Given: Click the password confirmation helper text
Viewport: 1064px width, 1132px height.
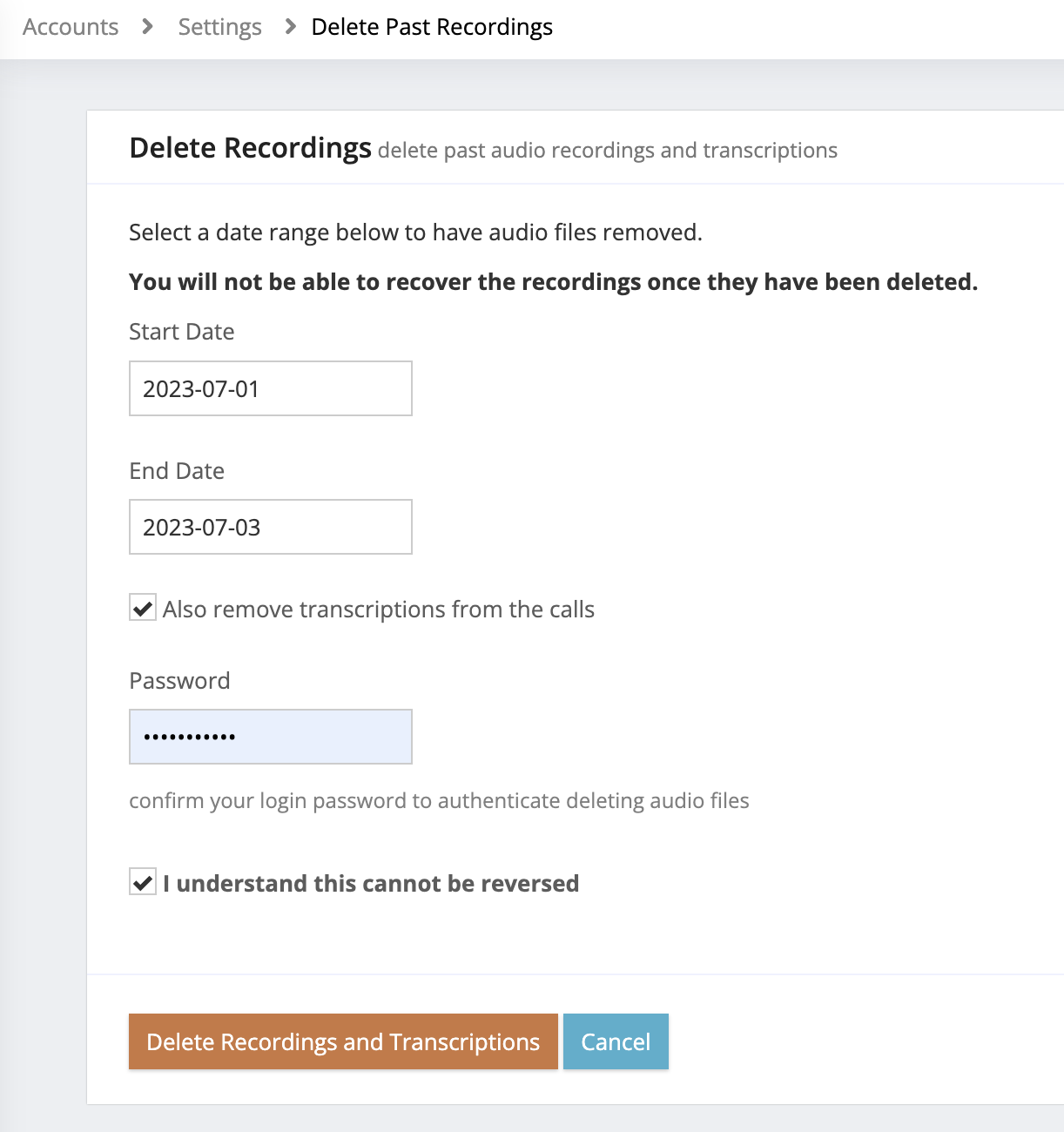Looking at the screenshot, I should point(439,800).
